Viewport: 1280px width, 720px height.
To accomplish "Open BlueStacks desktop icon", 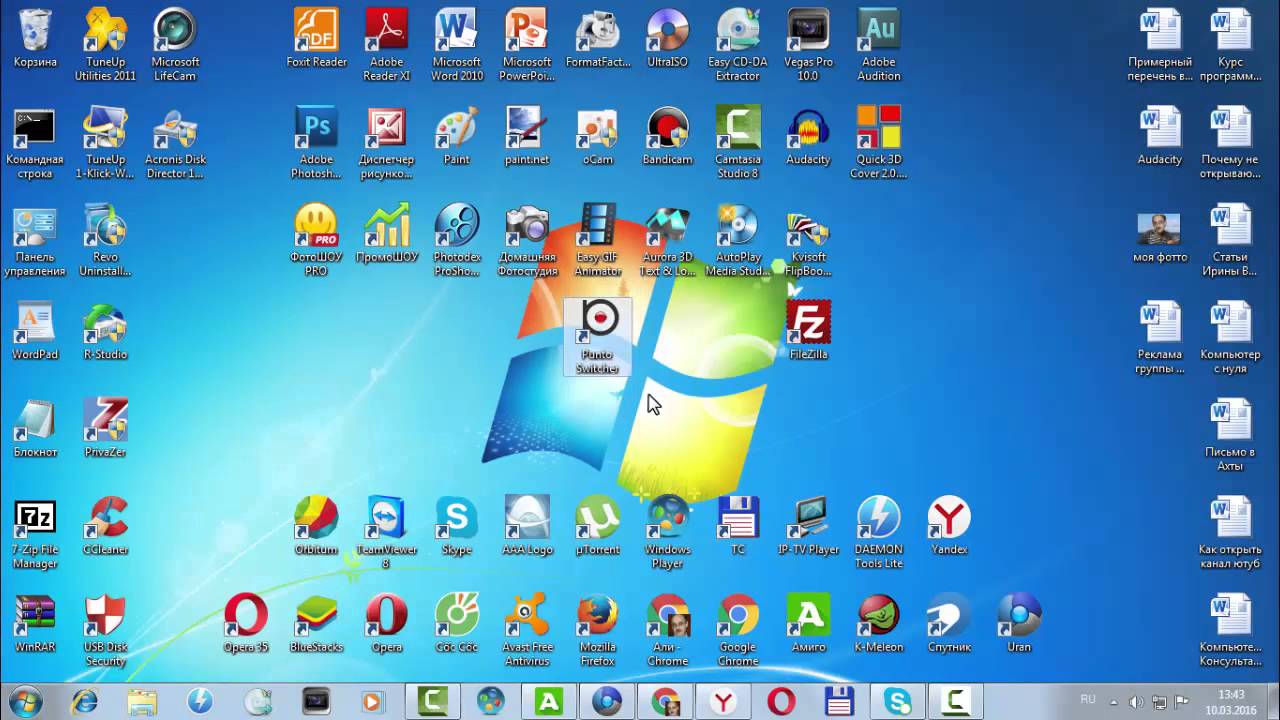I will coord(316,625).
